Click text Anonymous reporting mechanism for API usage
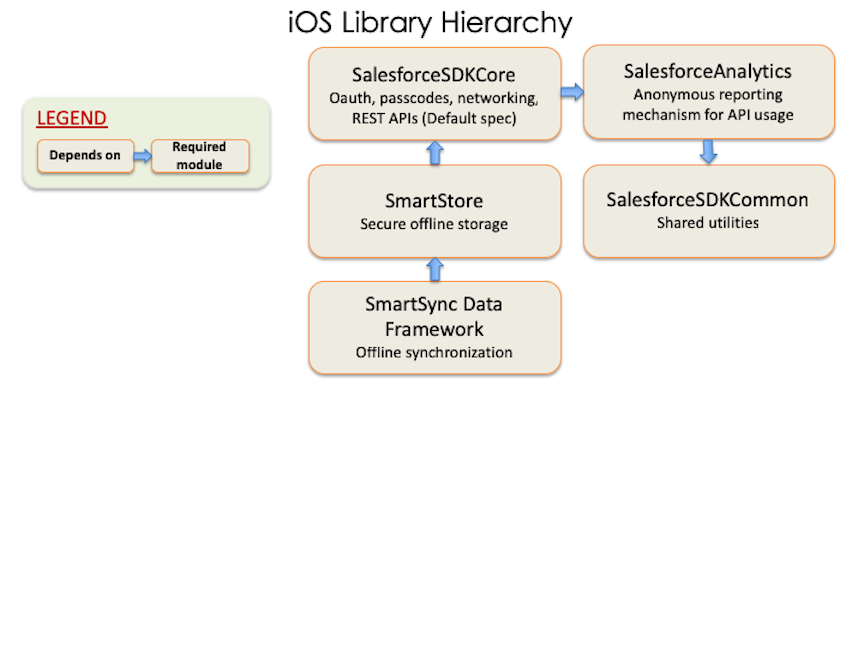Viewport: 864px width, 648px height. (708, 105)
